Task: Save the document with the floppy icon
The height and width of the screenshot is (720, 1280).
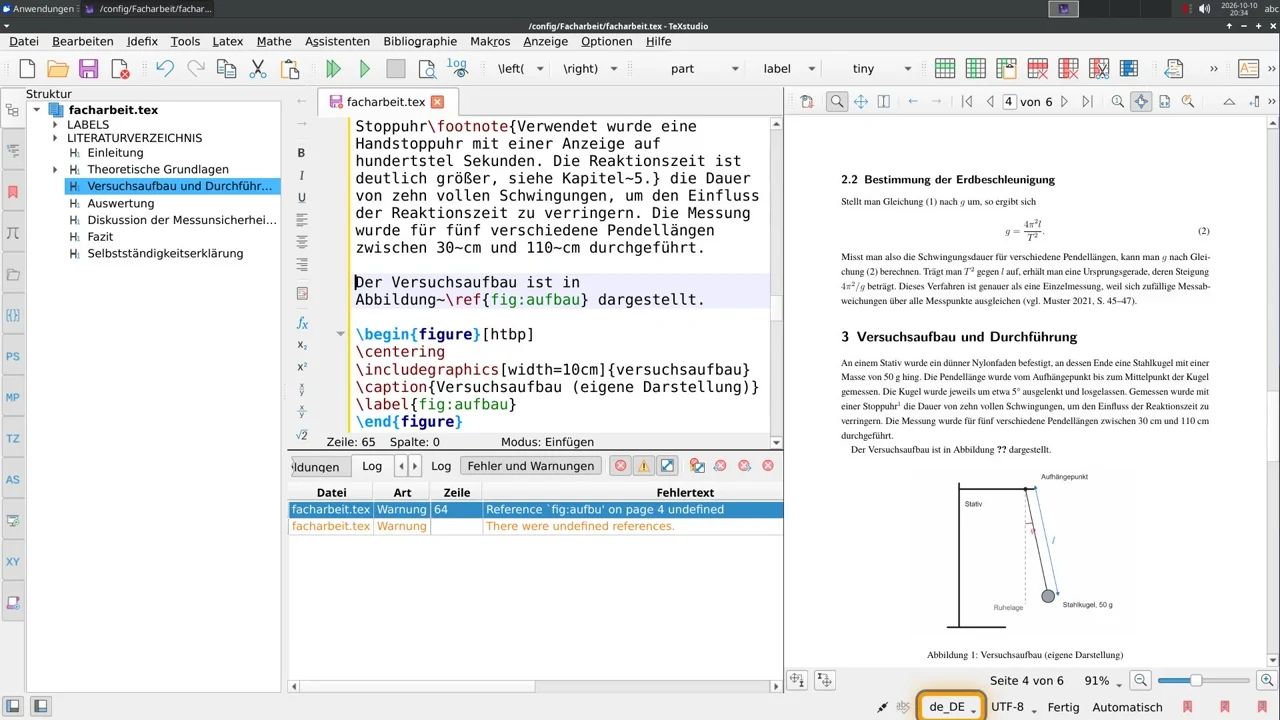Action: click(89, 69)
